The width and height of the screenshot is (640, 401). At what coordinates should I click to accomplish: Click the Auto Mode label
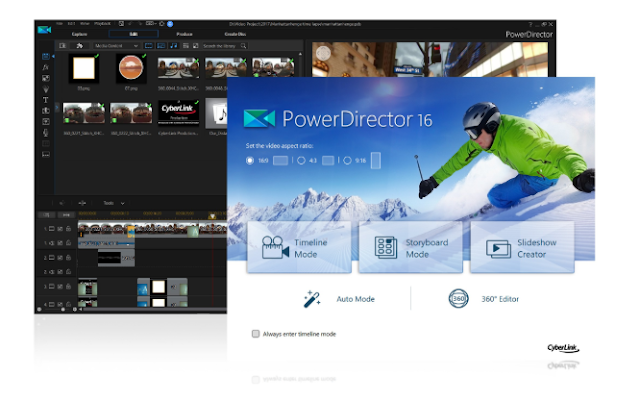pyautogui.click(x=356, y=299)
